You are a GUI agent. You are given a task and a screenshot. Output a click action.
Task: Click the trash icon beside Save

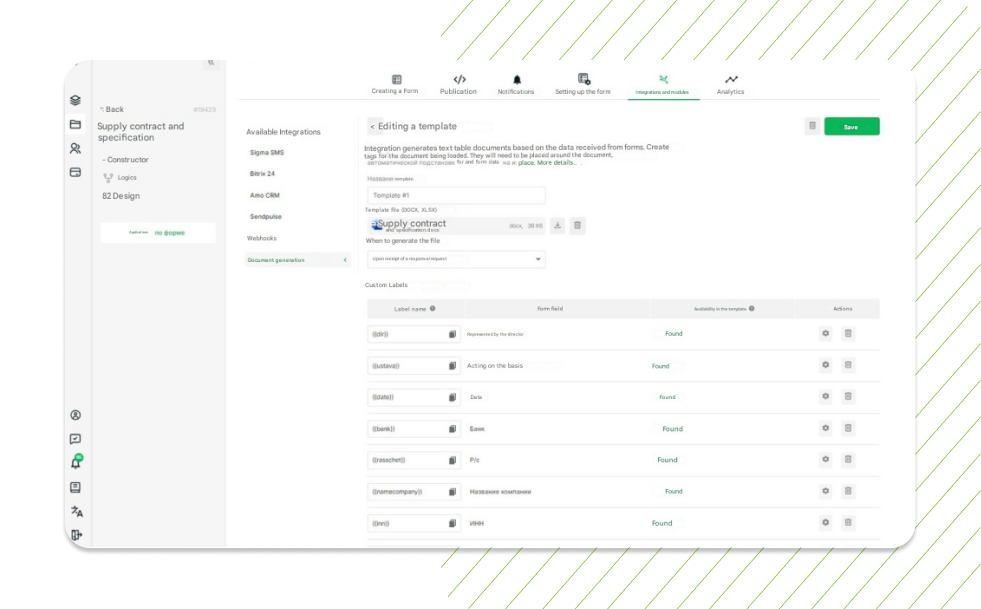point(812,126)
